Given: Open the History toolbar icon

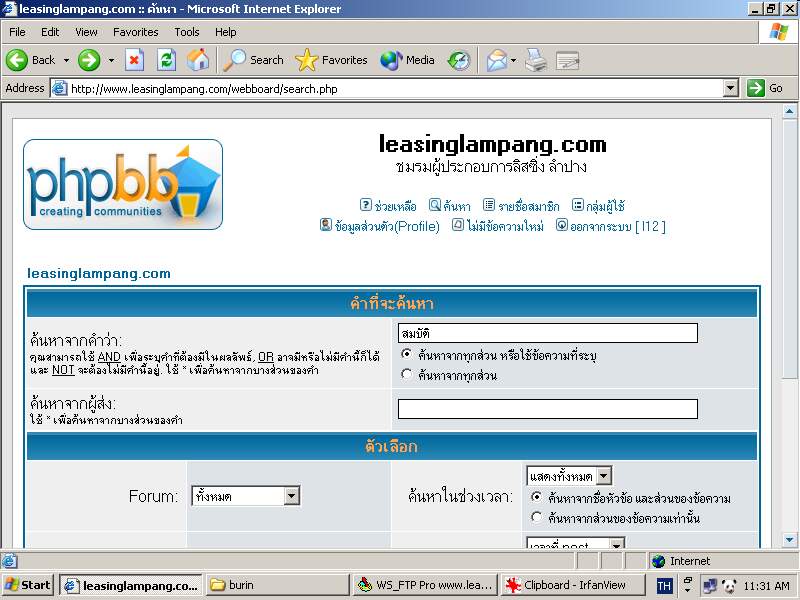Looking at the screenshot, I should [x=459, y=60].
